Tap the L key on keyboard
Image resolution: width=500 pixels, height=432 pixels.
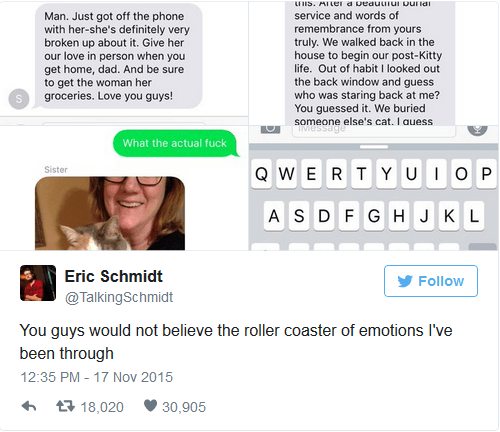[x=474, y=216]
